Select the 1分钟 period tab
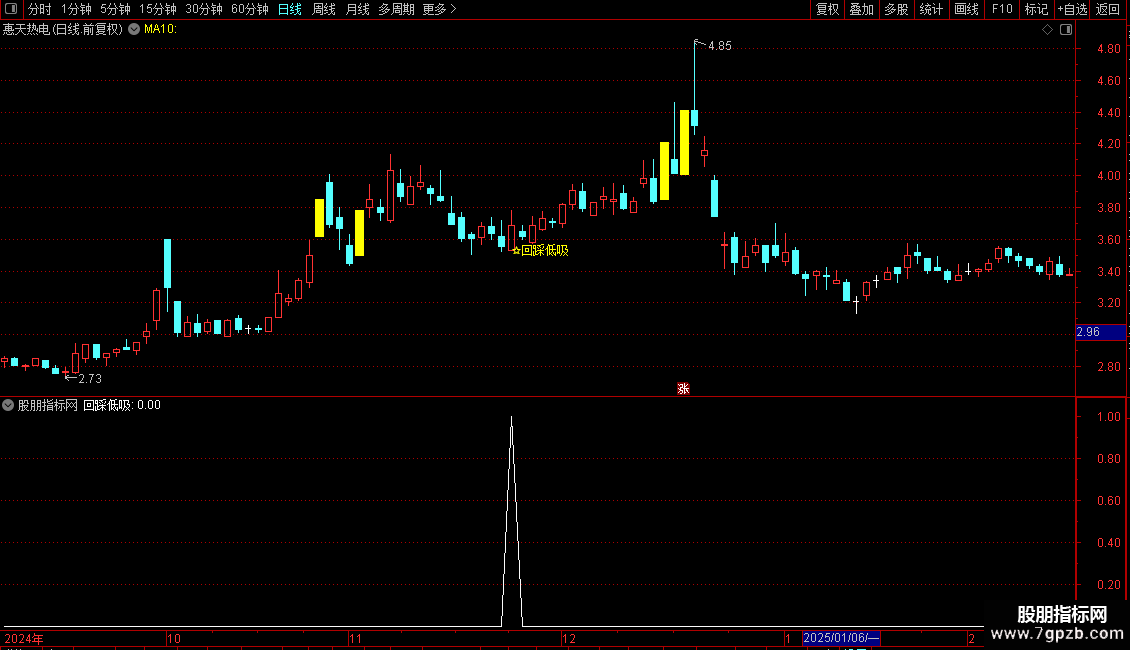Viewport: 1130px width, 650px height. pyautogui.click(x=76, y=9)
